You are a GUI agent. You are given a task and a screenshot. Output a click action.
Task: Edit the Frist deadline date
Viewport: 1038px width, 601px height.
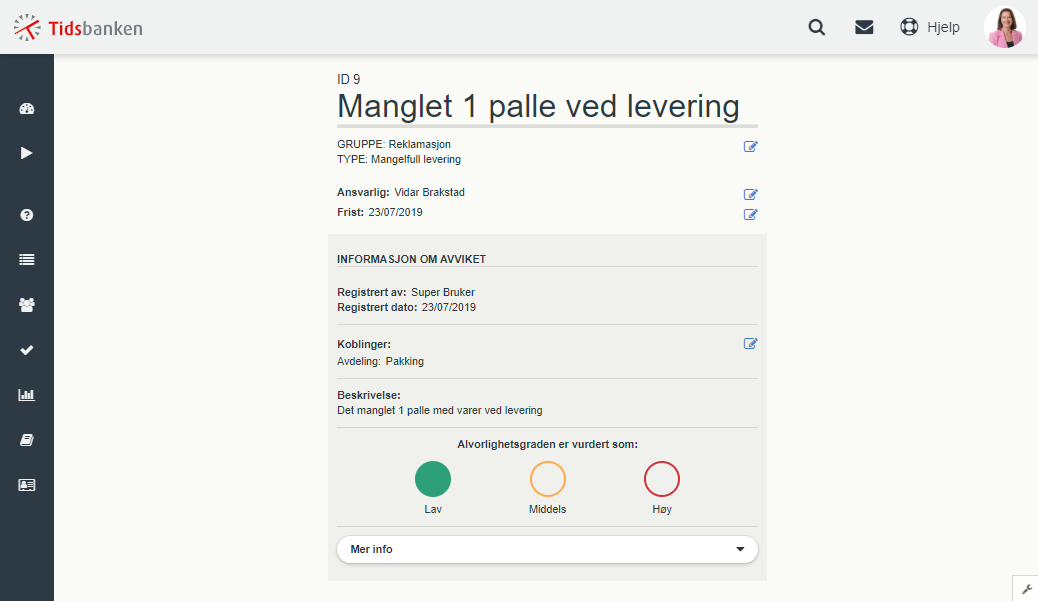click(x=750, y=214)
